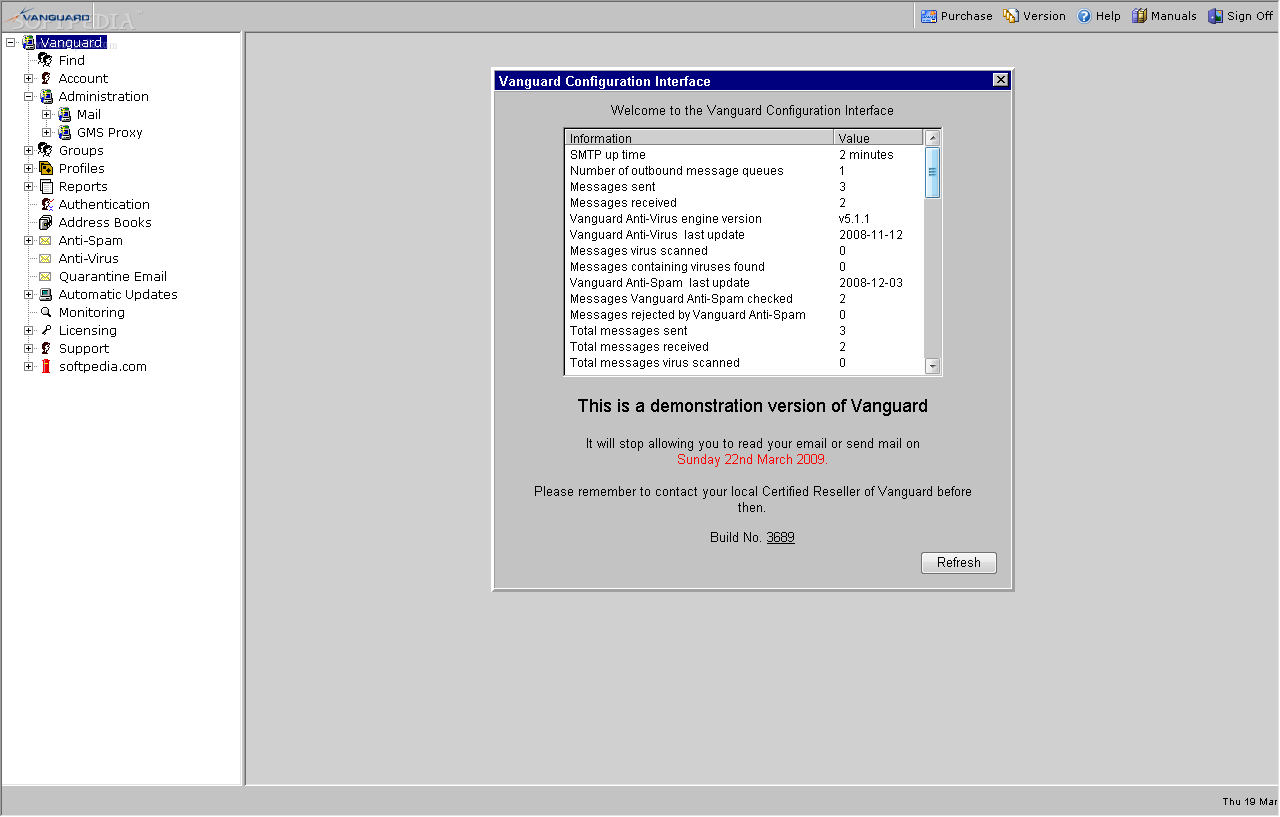Screen dimensions: 1280x817
Task: Click the Version toolbar icon
Action: click(x=1011, y=16)
